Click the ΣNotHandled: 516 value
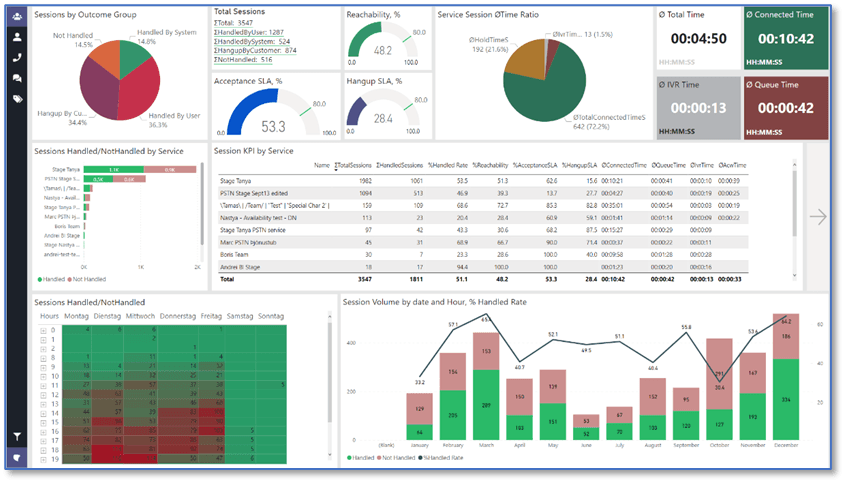The width and height of the screenshot is (845, 483). coord(243,60)
